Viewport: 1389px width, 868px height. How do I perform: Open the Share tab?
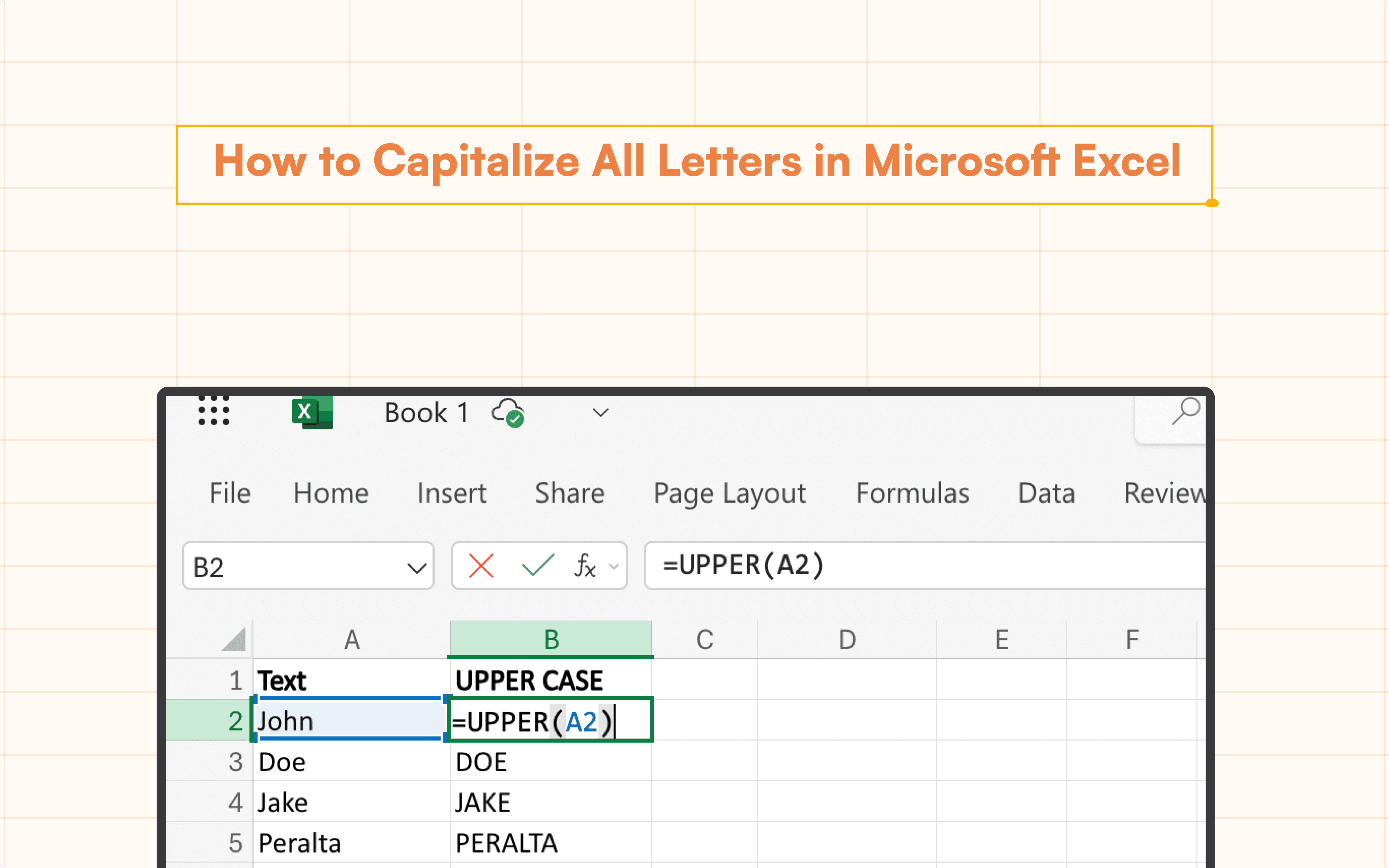point(570,493)
